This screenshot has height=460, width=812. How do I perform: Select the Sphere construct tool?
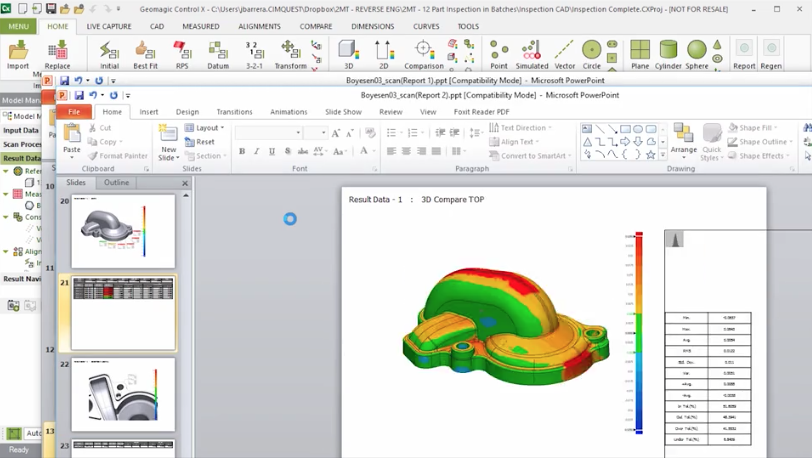pyautogui.click(x=697, y=54)
